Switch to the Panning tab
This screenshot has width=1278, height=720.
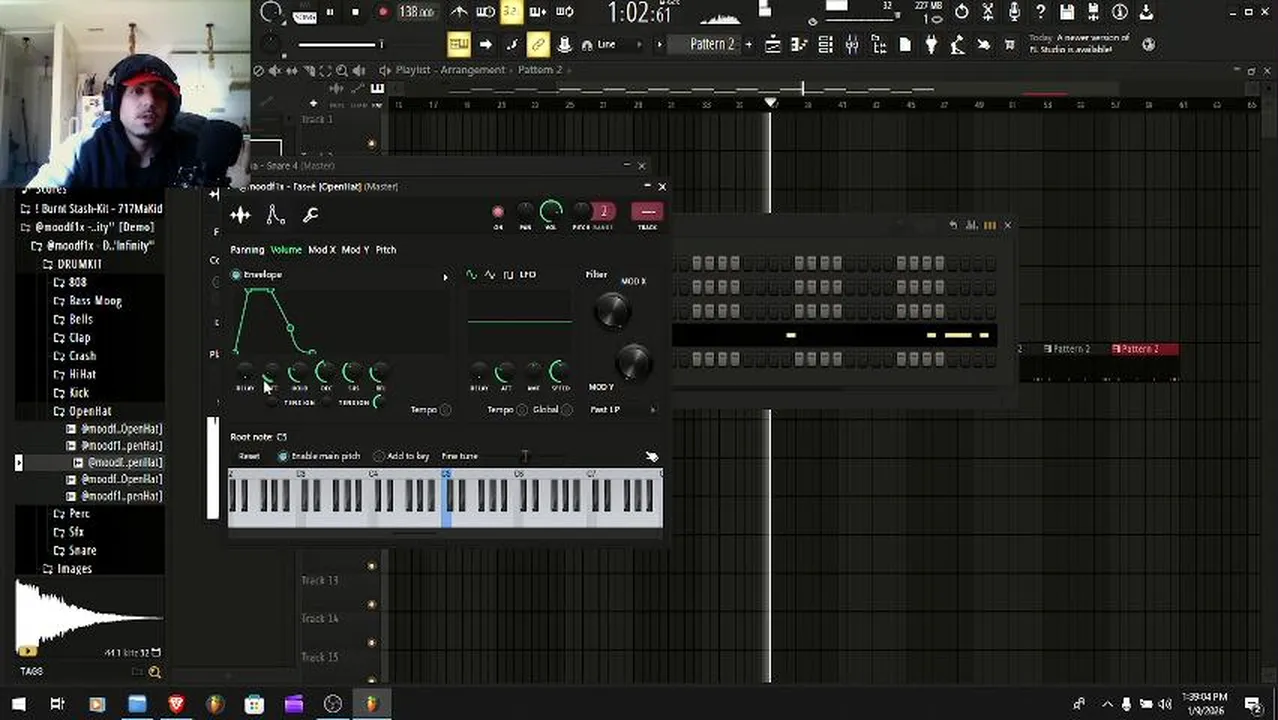tap(247, 250)
